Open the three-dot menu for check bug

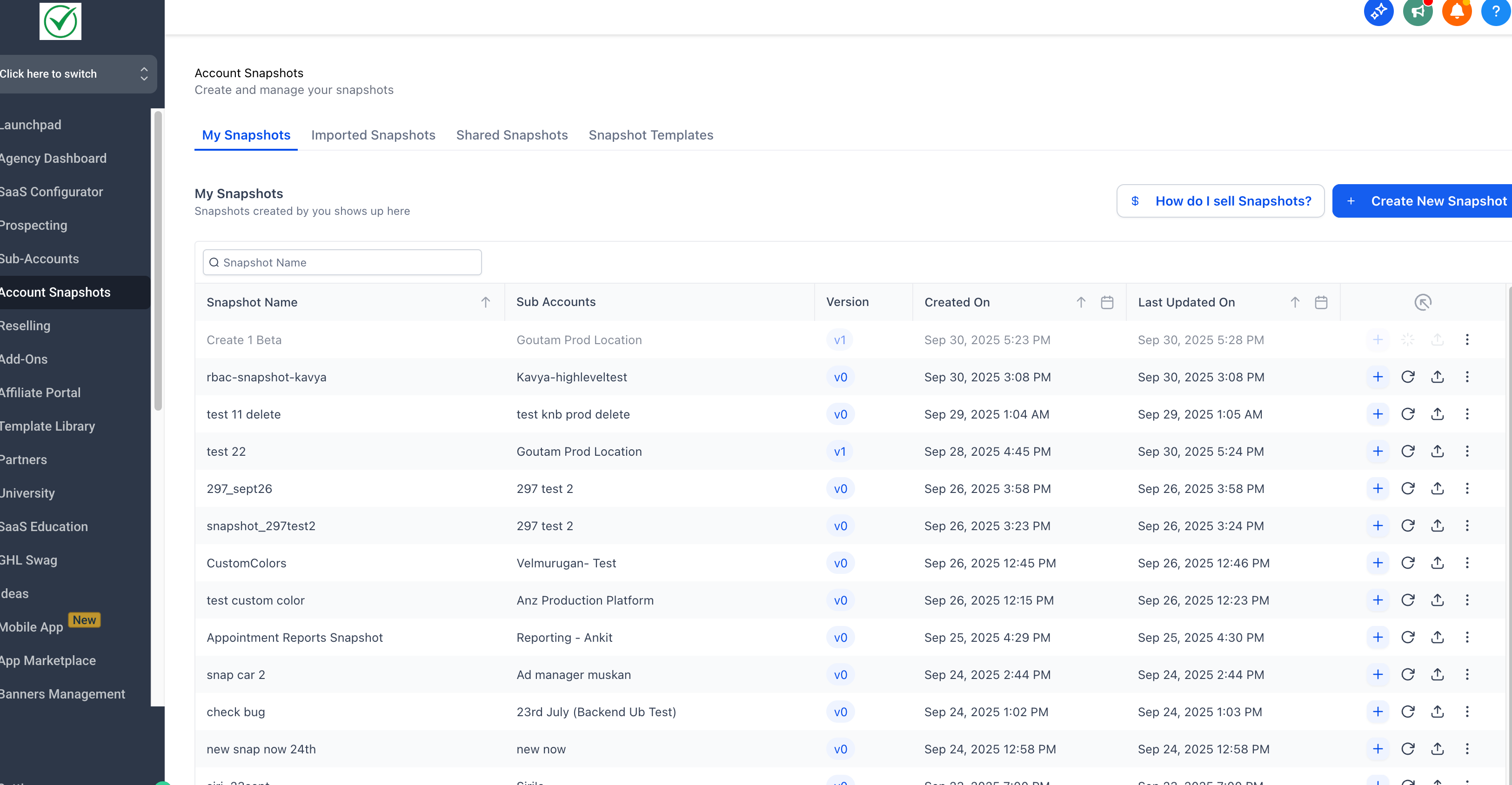[x=1467, y=712]
